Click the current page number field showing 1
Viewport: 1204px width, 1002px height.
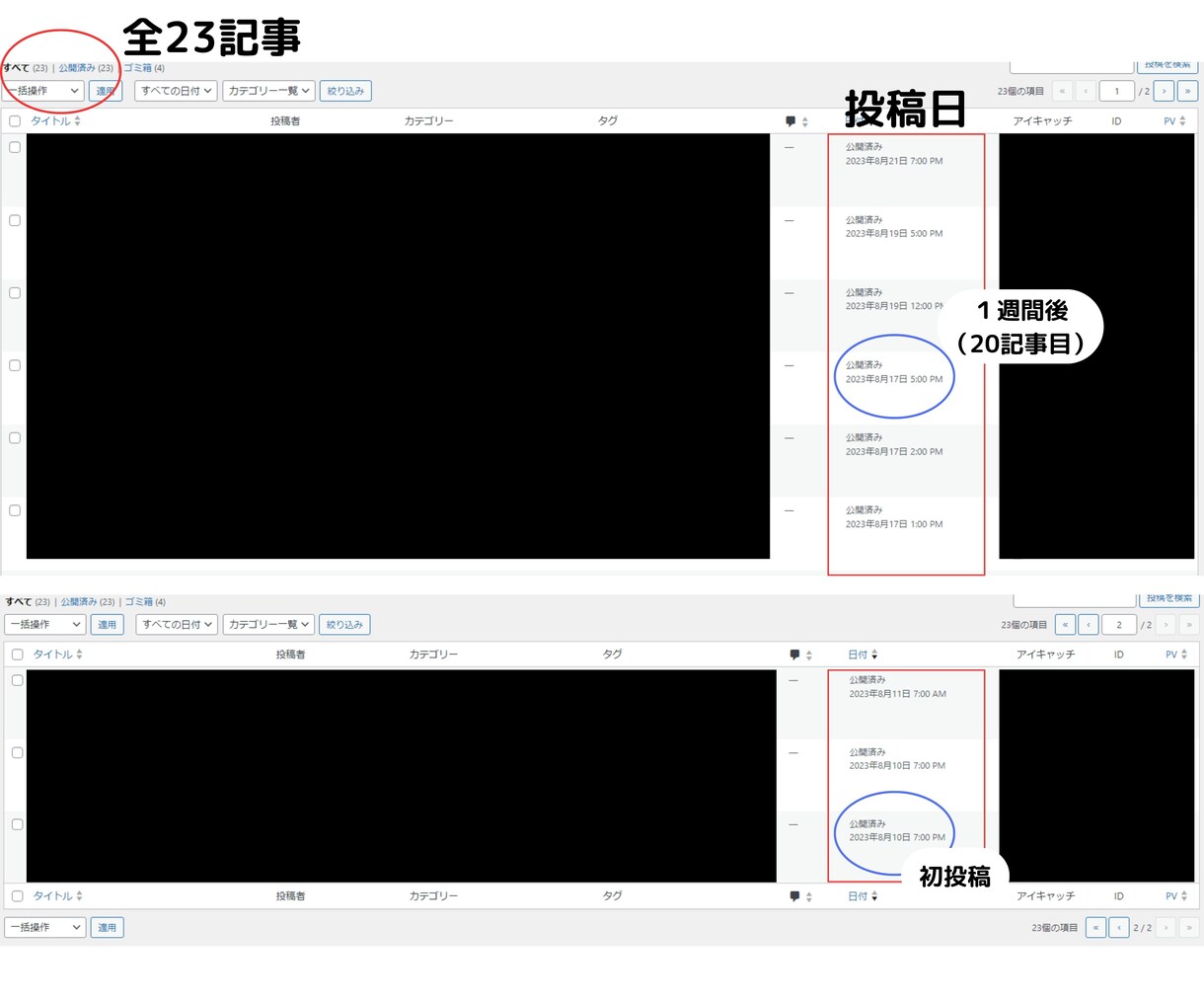[1117, 91]
